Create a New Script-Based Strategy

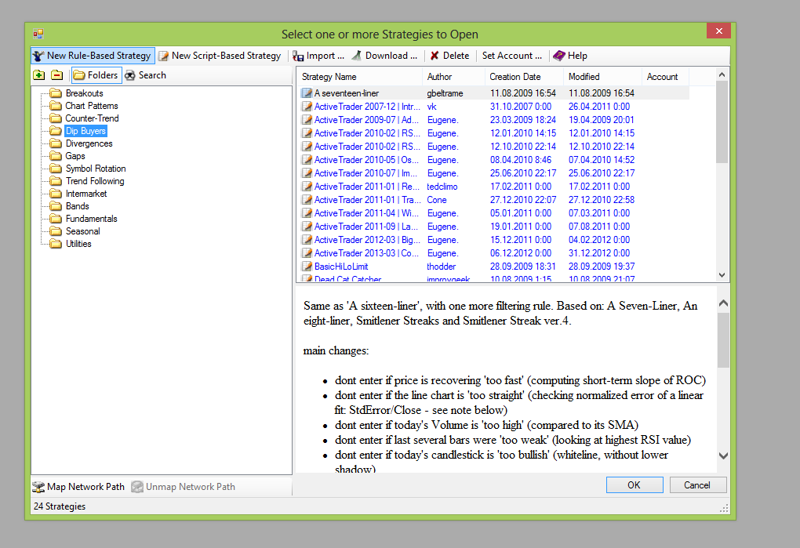(x=220, y=56)
